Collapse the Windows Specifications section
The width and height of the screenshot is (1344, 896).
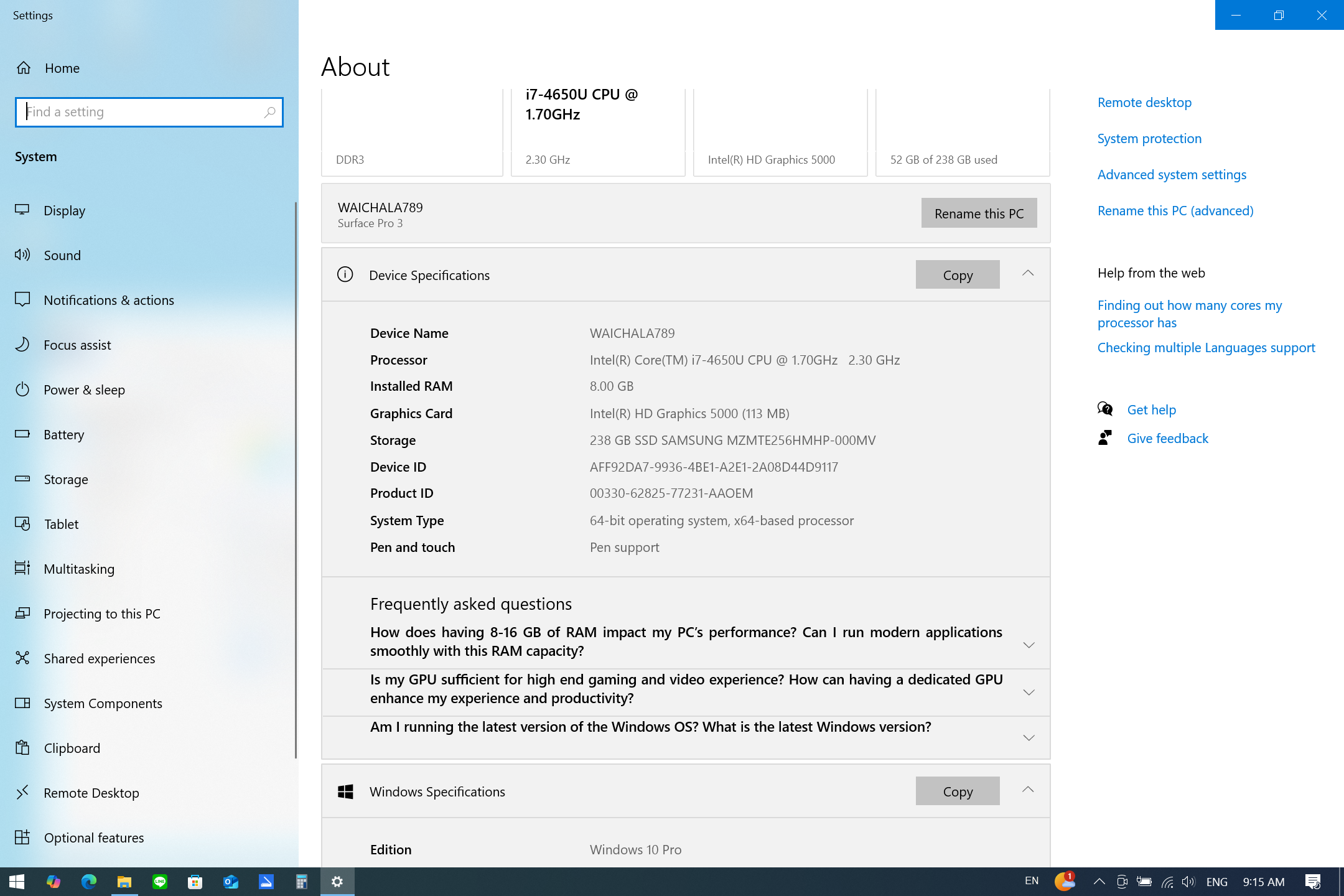[1028, 790]
